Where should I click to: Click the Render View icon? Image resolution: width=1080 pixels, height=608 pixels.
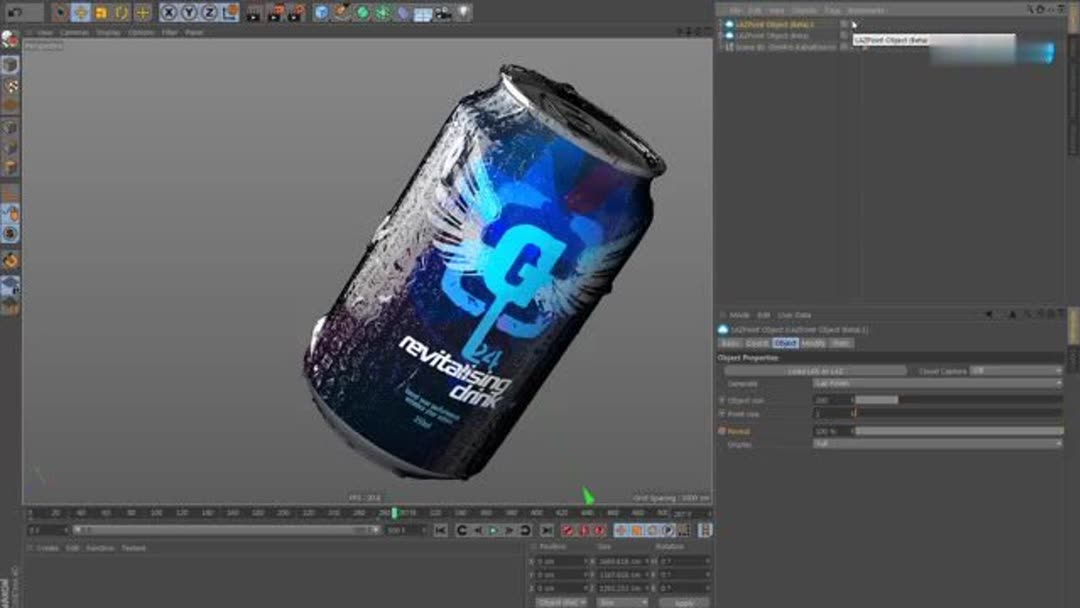click(x=278, y=13)
